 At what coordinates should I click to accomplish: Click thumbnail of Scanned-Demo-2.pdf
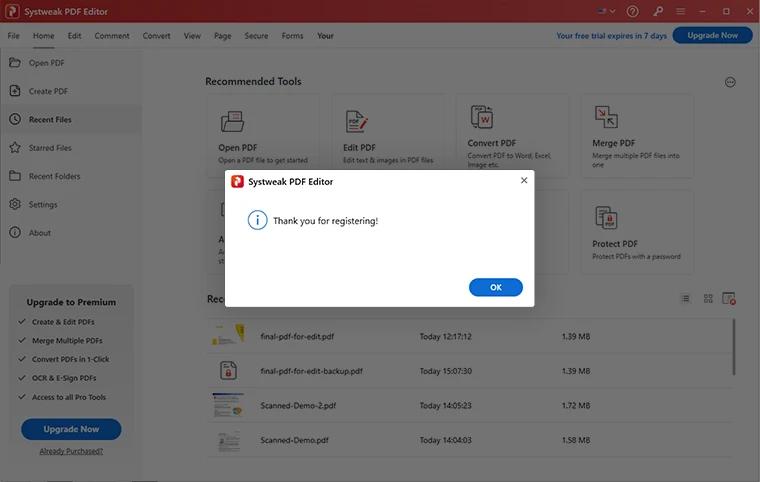tap(228, 405)
